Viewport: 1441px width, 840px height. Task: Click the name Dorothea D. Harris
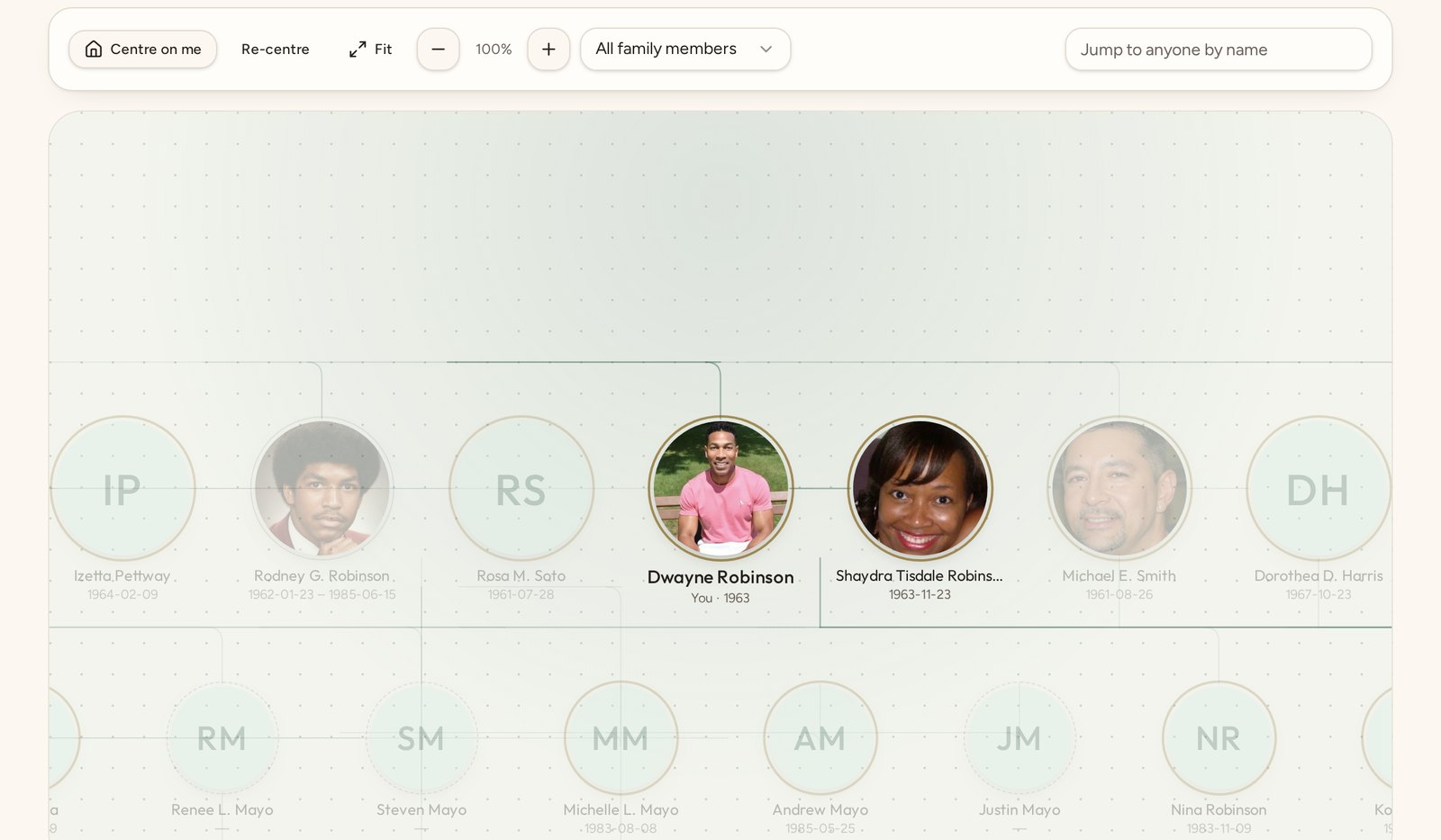tap(1319, 575)
